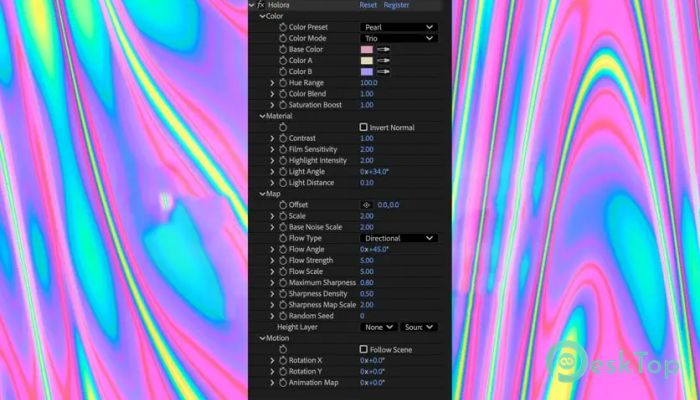Toggle the Hue Range stopwatch
700x400 pixels.
283,83
